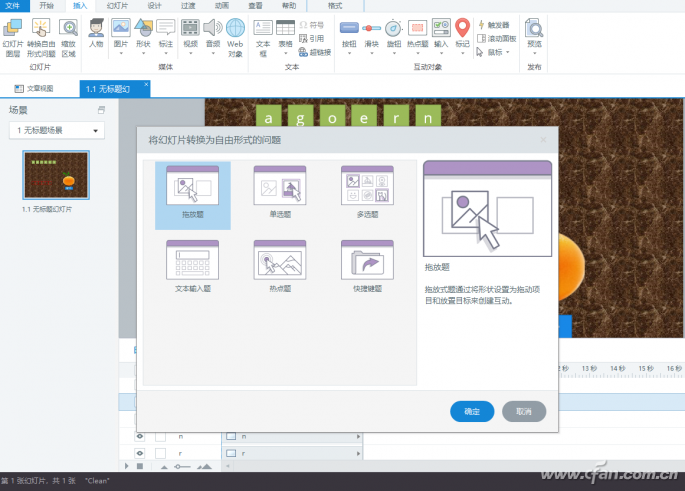Switch to the 文章视图 tab
The height and width of the screenshot is (491, 685).
pos(34,89)
